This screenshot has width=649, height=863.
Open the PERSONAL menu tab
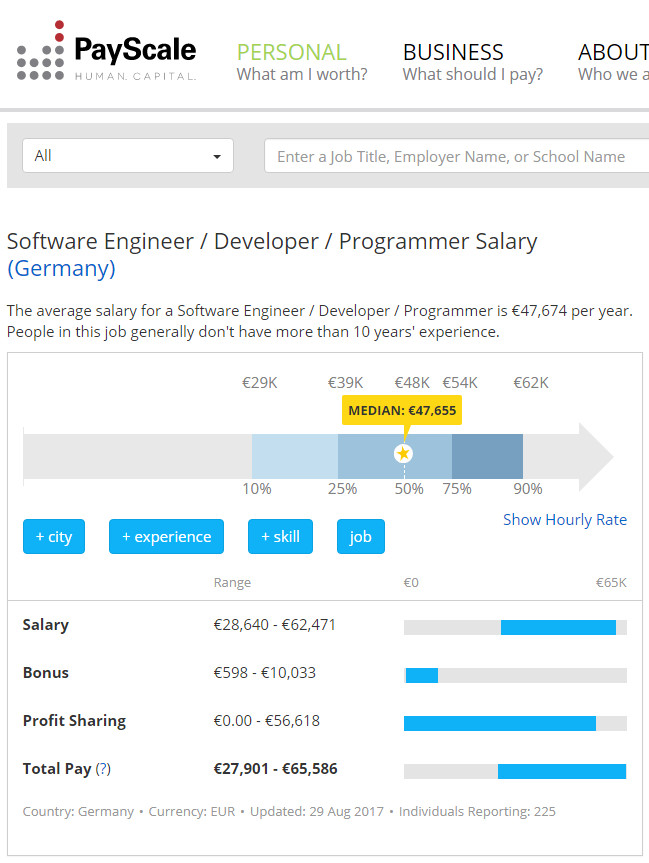(300, 61)
